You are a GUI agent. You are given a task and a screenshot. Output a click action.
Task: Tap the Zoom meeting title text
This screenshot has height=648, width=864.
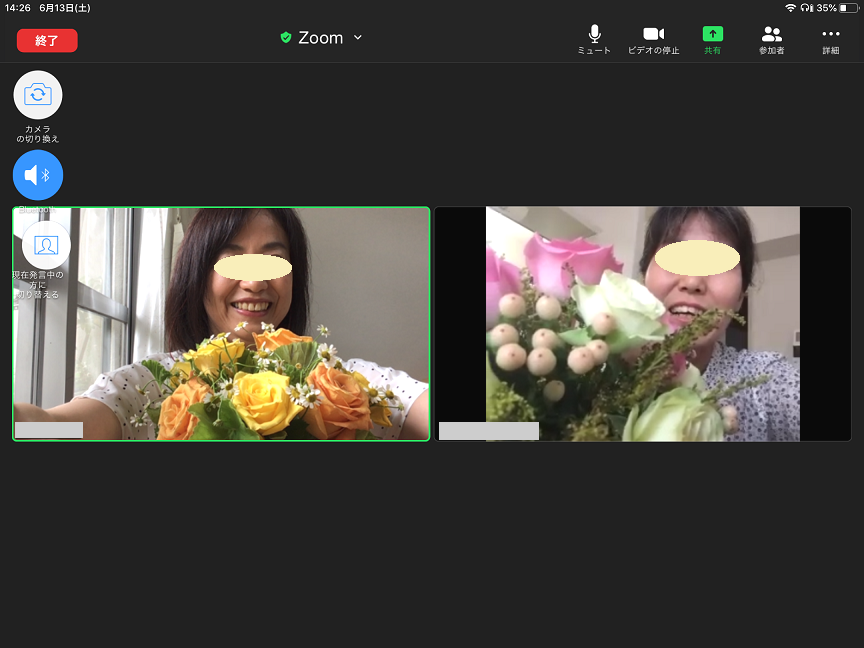[320, 38]
